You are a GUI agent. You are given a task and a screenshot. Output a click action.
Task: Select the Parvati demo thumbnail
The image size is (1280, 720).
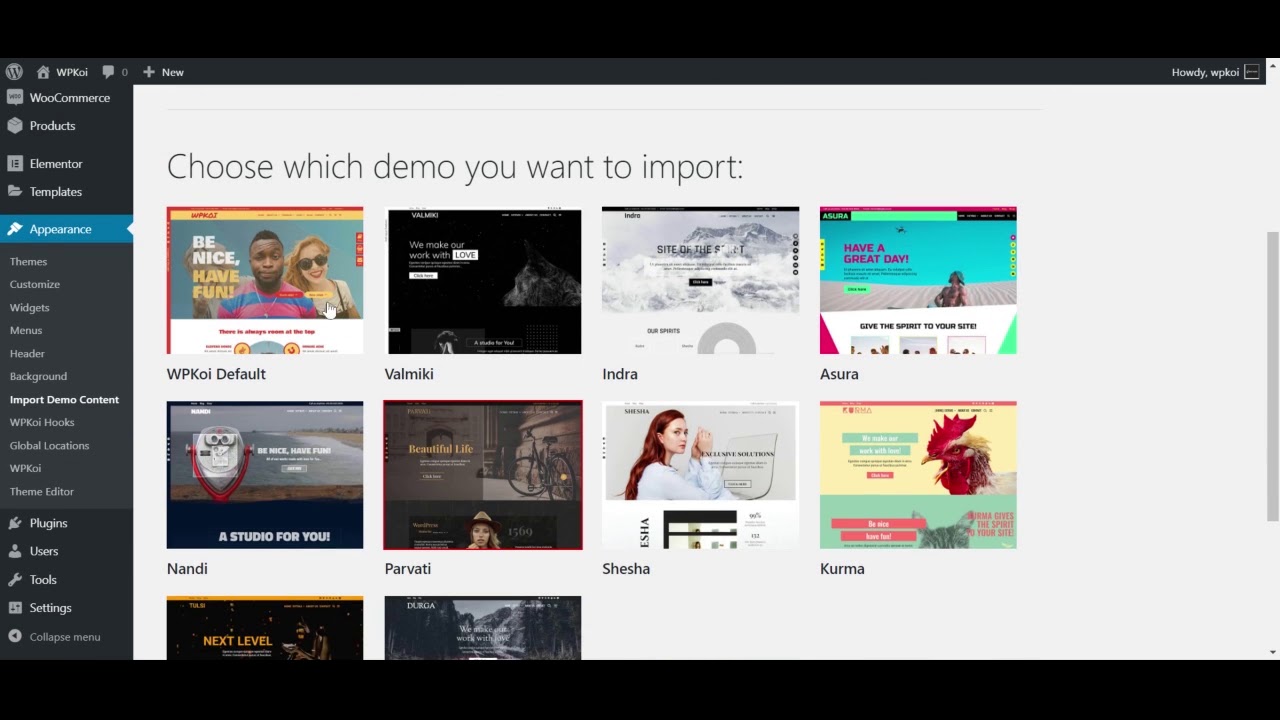(483, 475)
